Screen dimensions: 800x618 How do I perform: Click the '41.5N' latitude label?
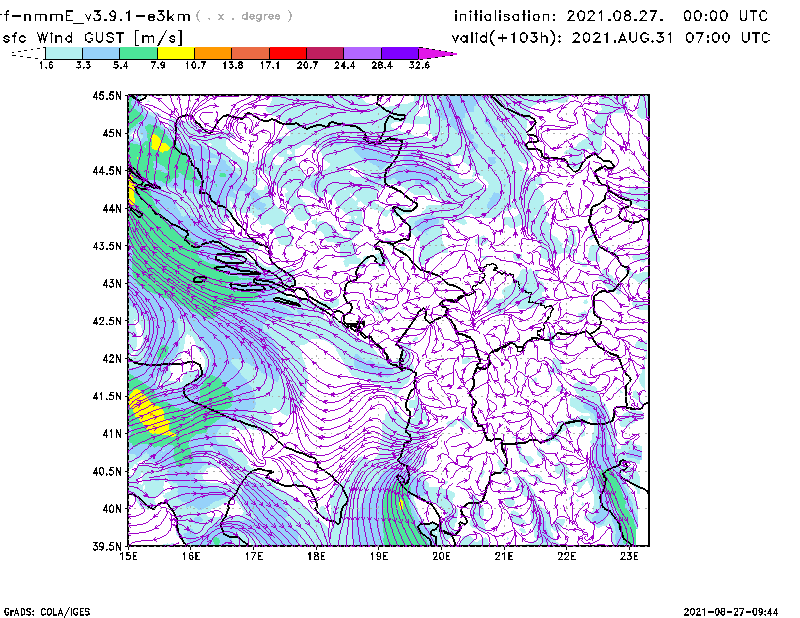pos(107,396)
